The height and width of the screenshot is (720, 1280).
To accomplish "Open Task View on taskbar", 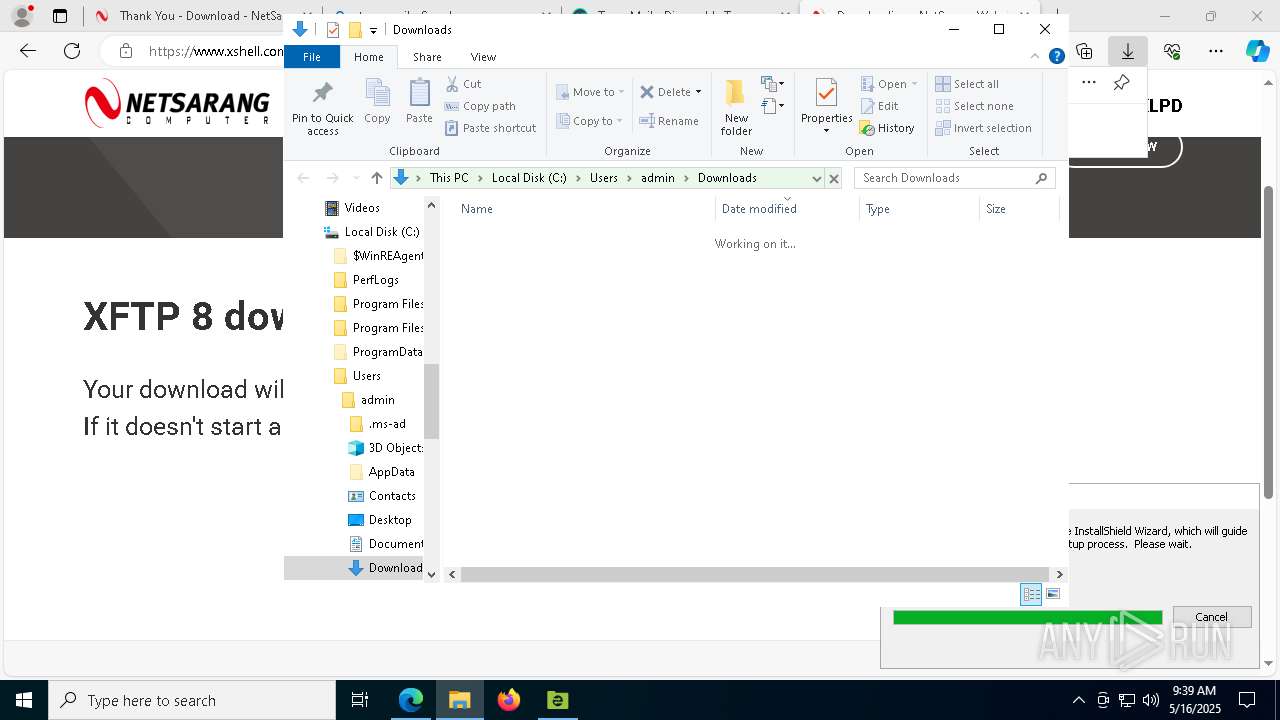I will point(360,700).
